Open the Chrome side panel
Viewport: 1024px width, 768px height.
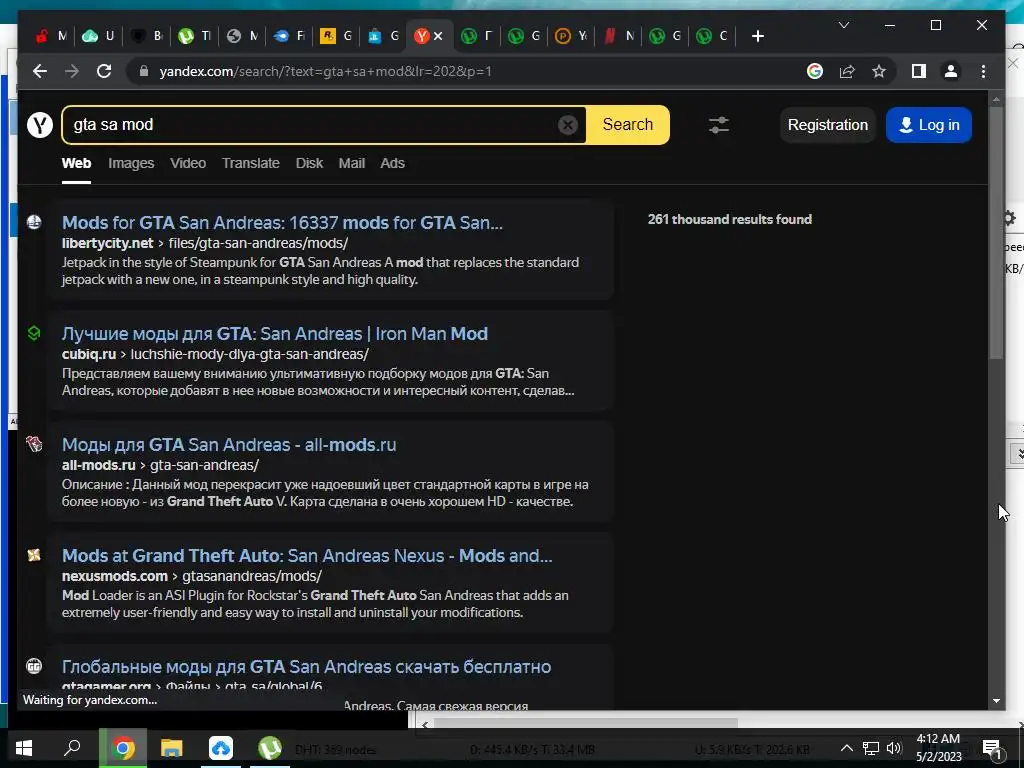coord(919,71)
